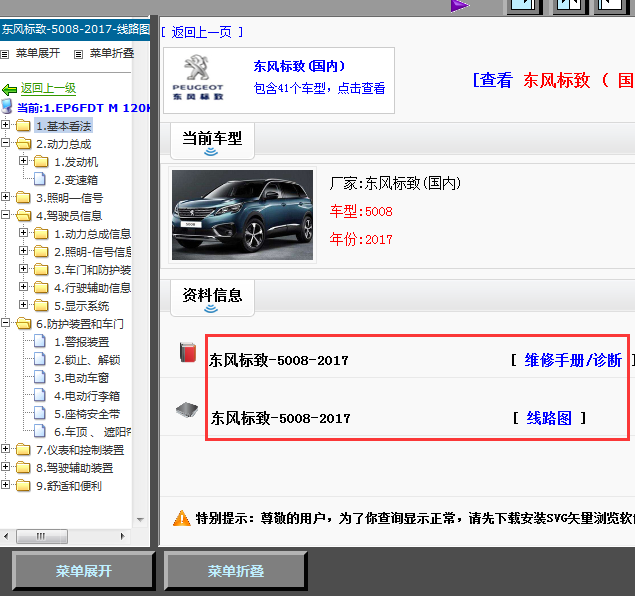
Task: Click the 年份:2017 text
Action: [x=361, y=239]
